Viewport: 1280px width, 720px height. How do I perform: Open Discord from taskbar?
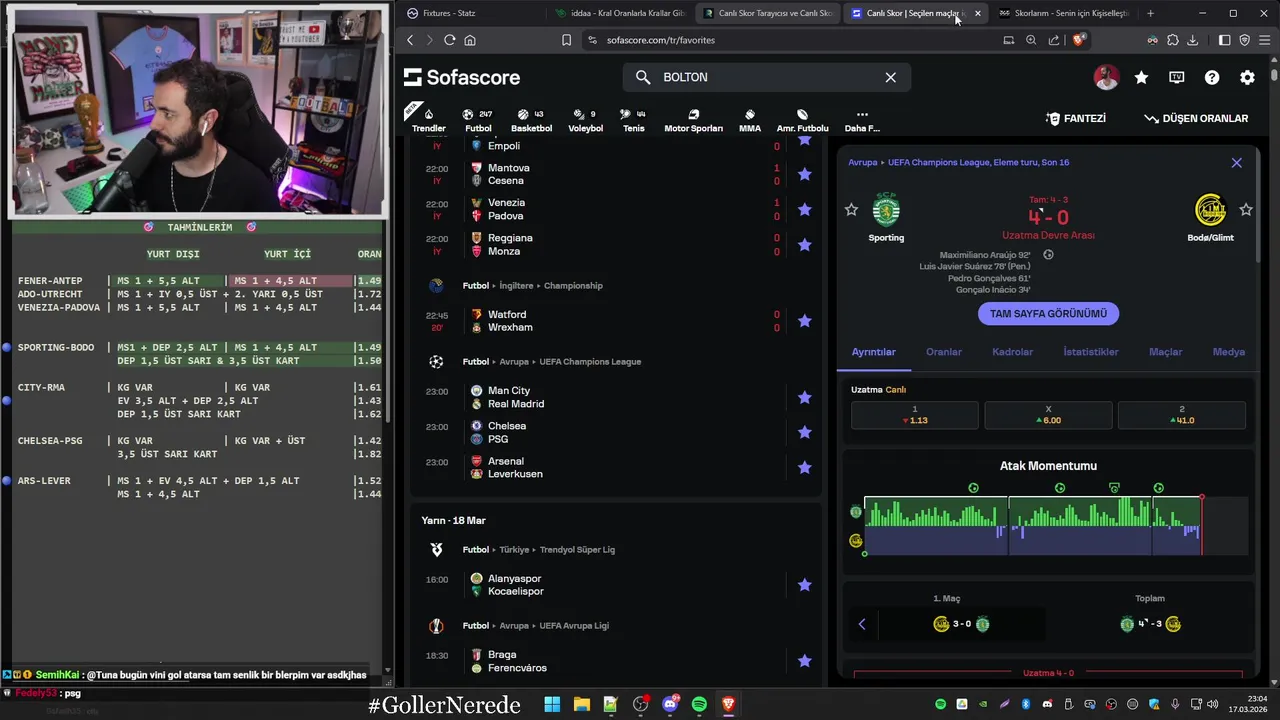click(x=669, y=704)
